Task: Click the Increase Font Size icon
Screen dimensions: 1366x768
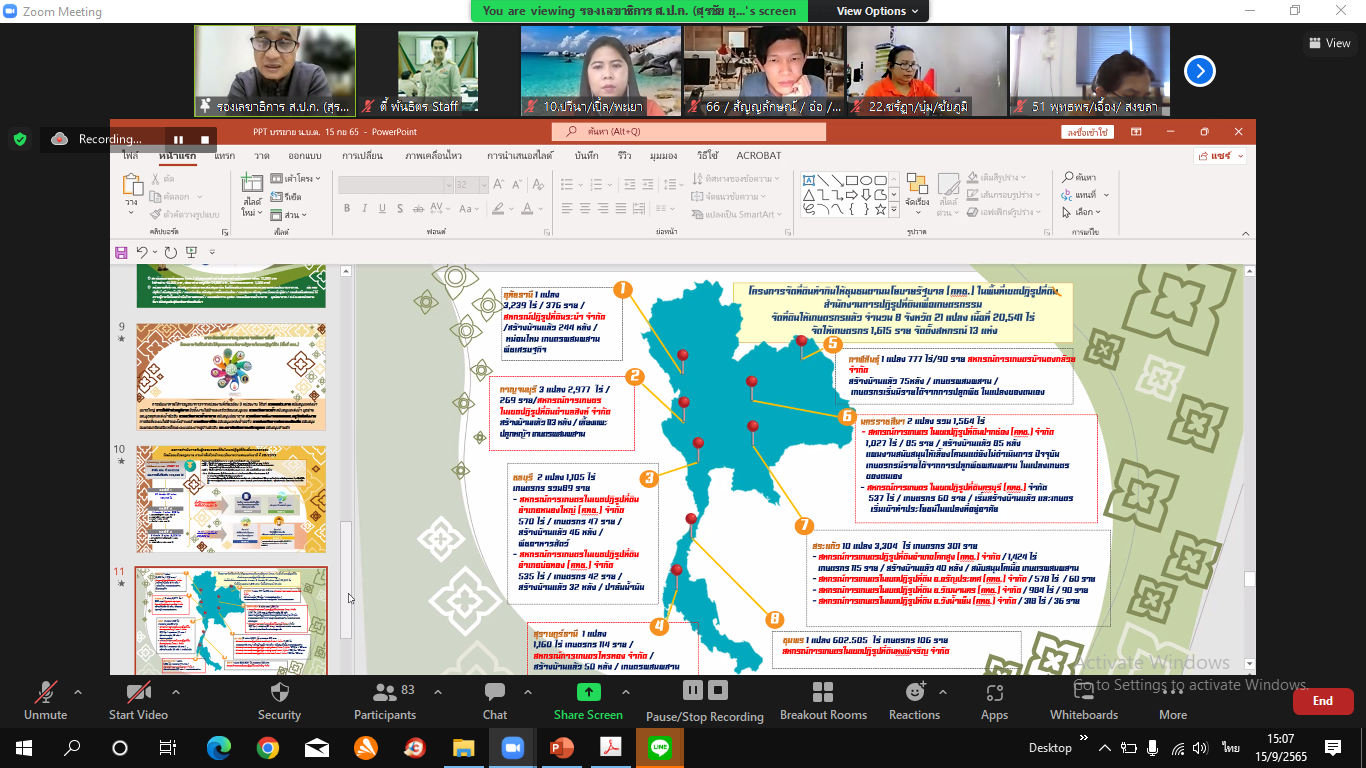Action: [499, 185]
